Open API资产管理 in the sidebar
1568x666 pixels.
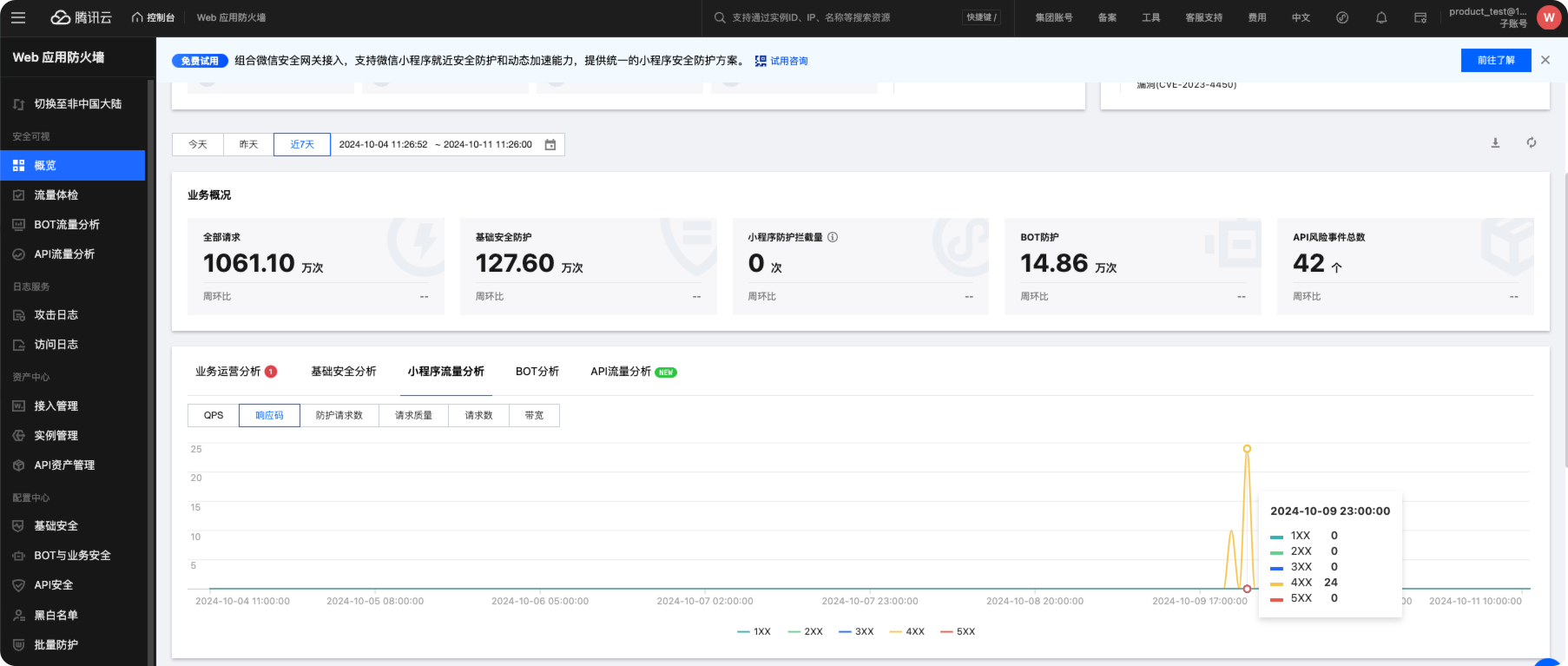pyautogui.click(x=73, y=465)
